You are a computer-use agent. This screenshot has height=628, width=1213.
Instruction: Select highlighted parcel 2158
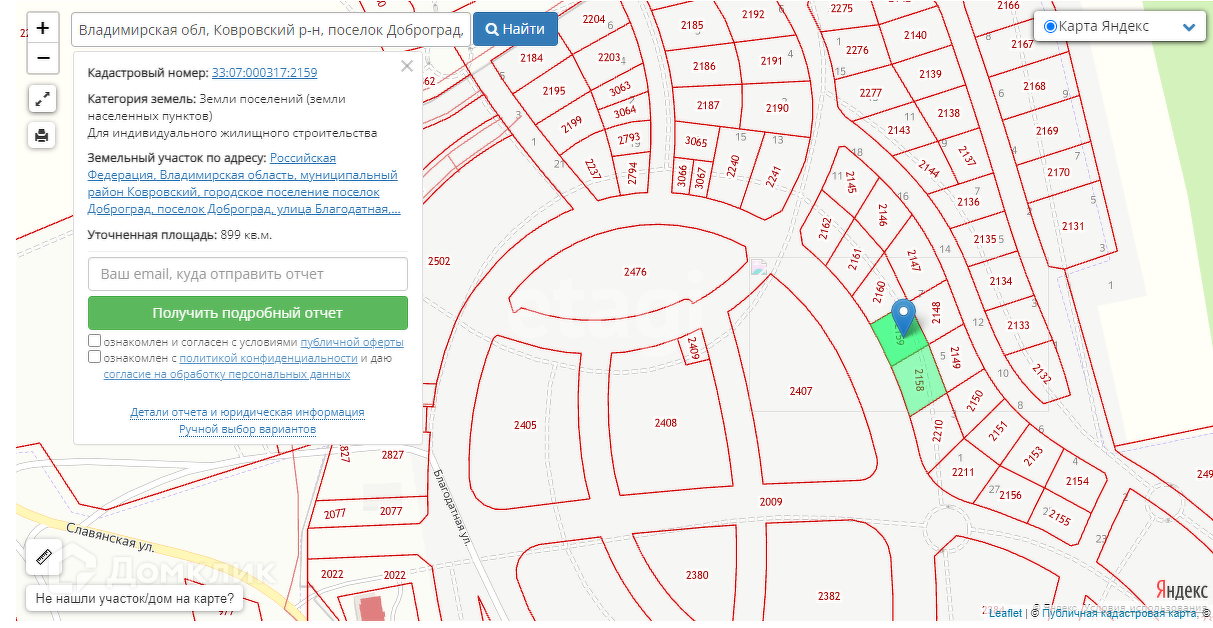click(917, 380)
